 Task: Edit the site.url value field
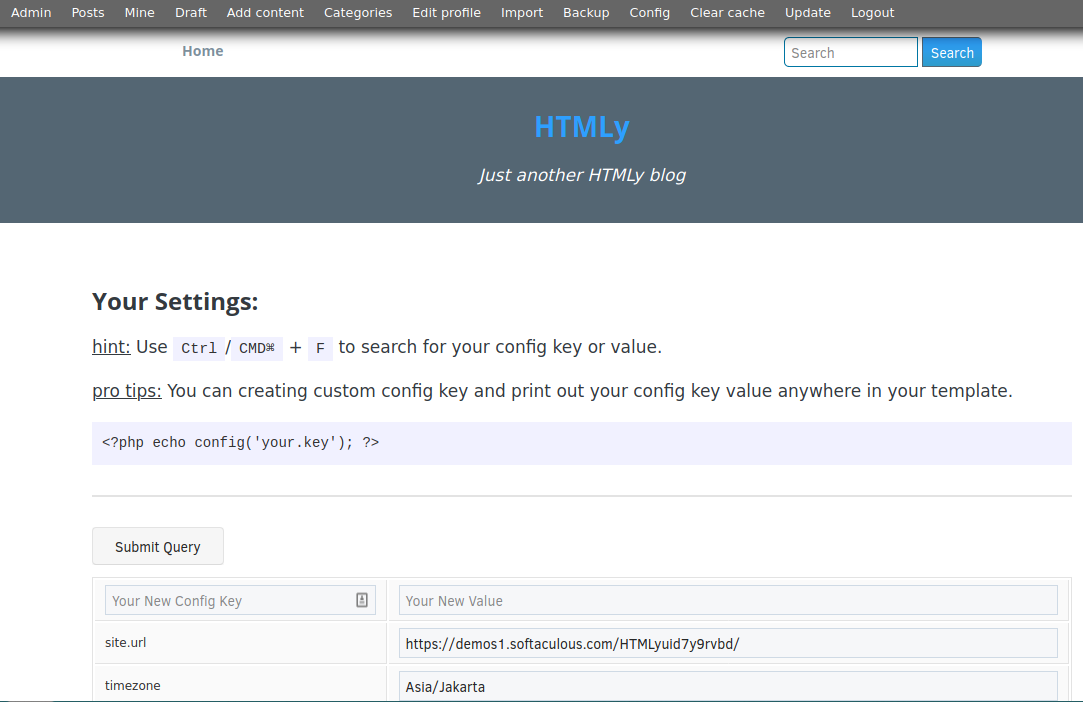pos(728,643)
